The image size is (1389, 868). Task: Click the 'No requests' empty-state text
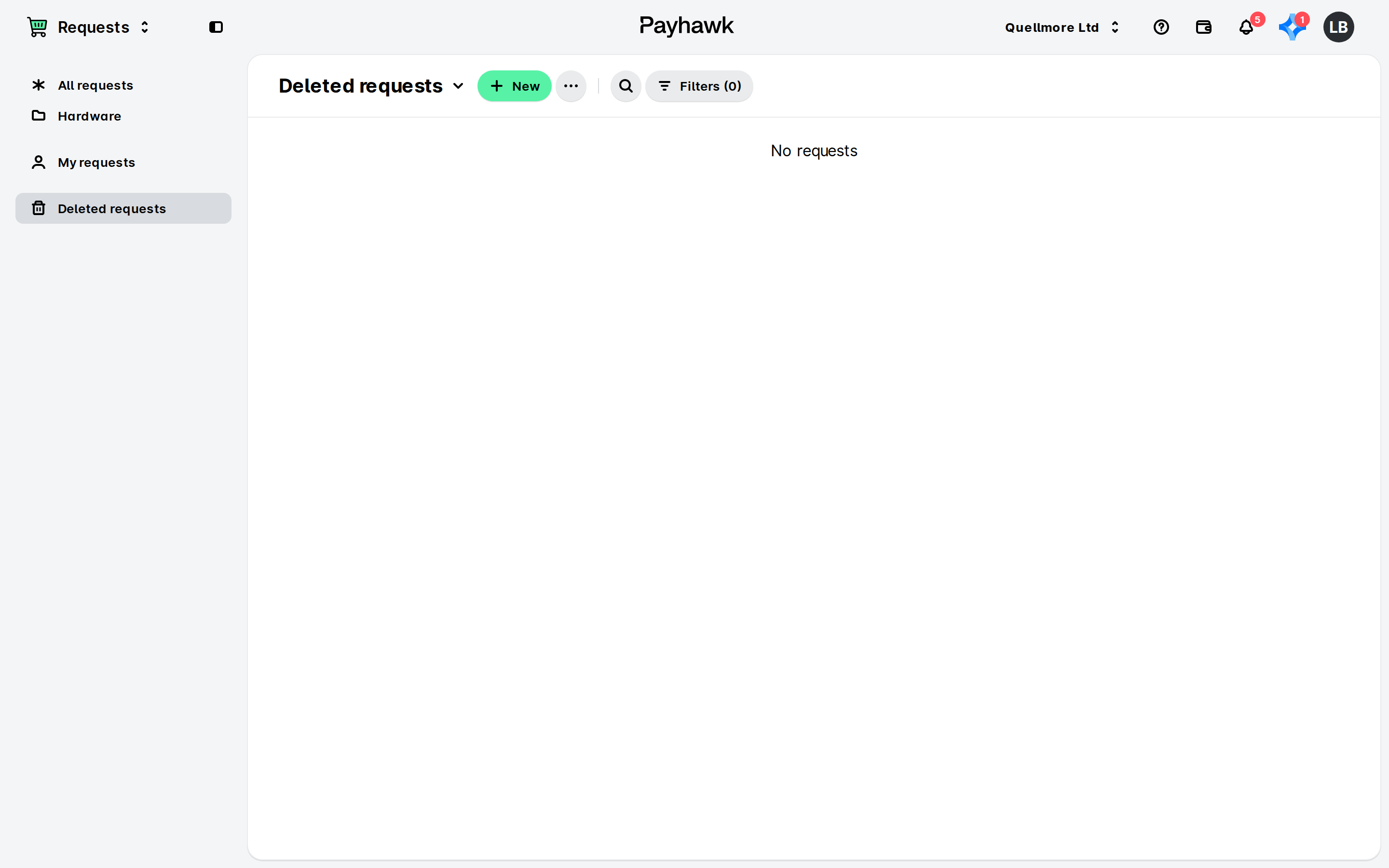click(x=814, y=151)
